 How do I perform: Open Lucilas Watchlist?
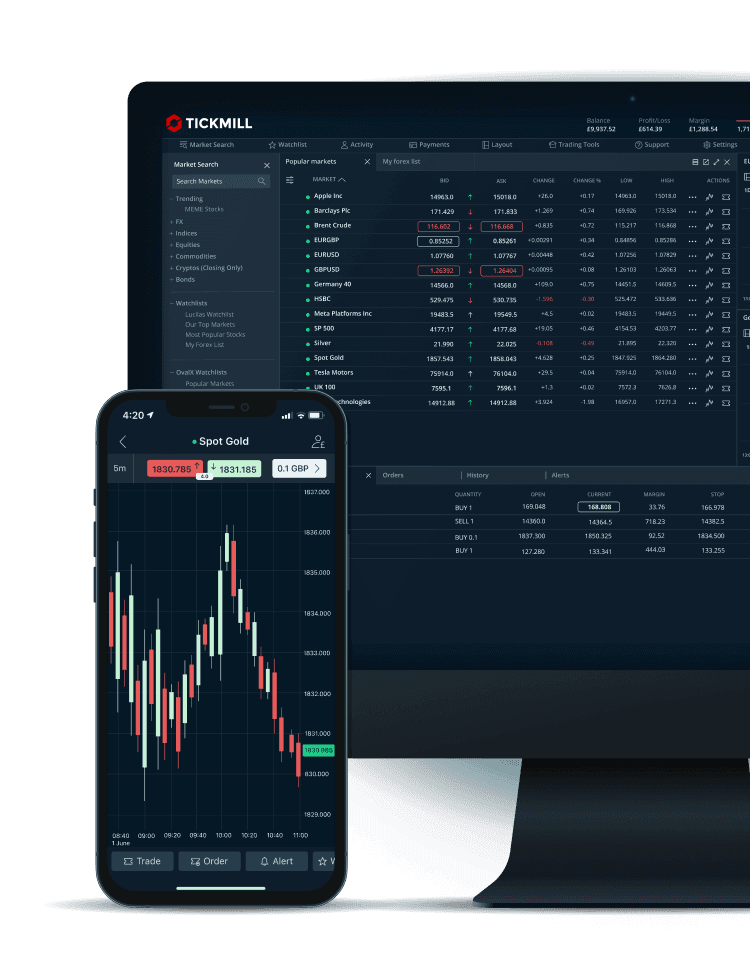coord(210,314)
